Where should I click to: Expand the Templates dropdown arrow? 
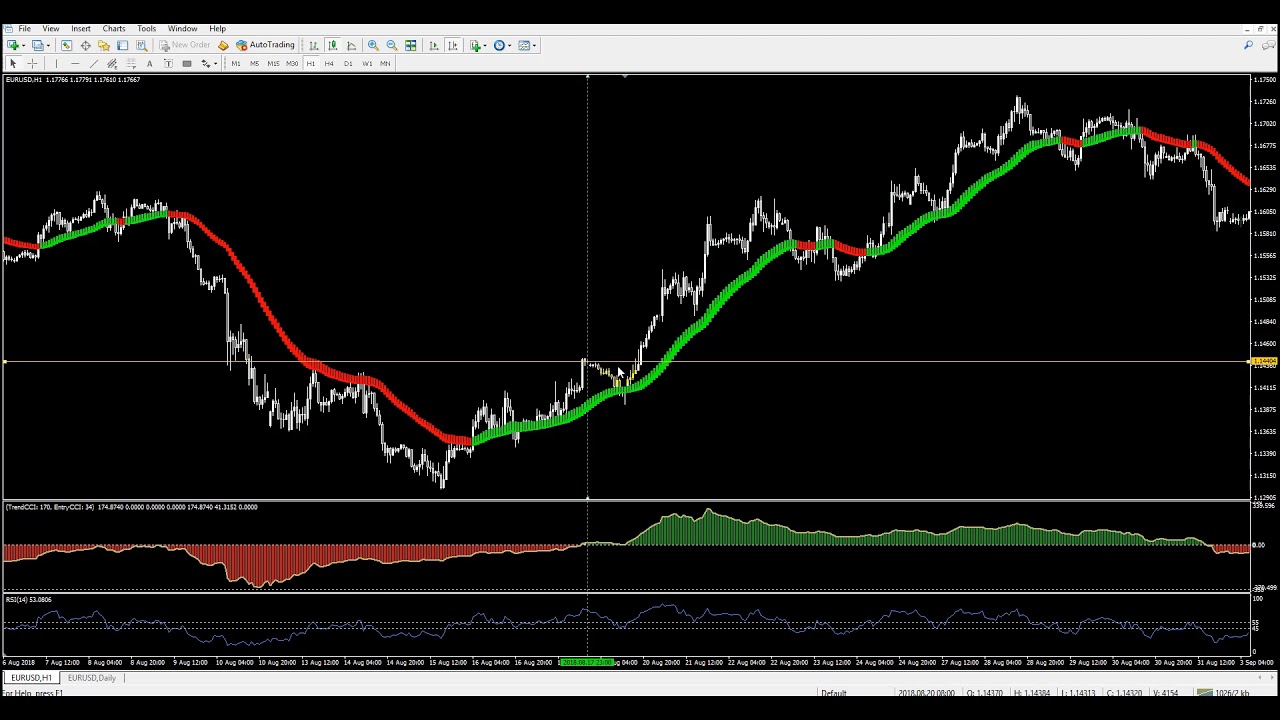click(534, 45)
